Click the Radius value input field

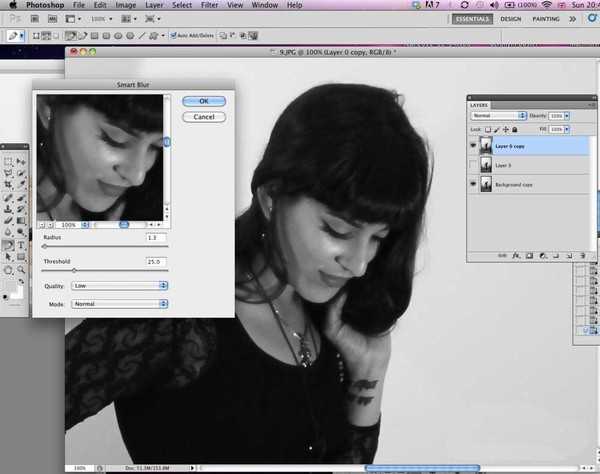click(156, 238)
